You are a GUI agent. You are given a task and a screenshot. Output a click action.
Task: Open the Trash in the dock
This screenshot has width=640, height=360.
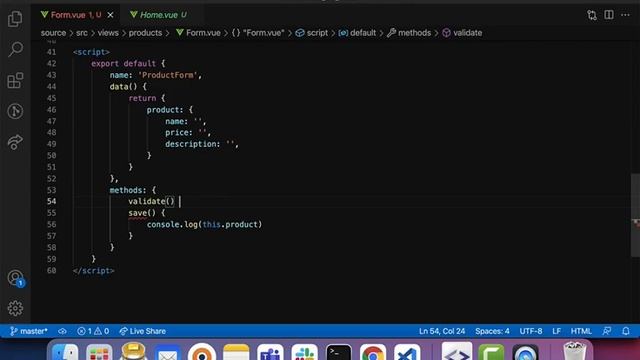coord(575,351)
